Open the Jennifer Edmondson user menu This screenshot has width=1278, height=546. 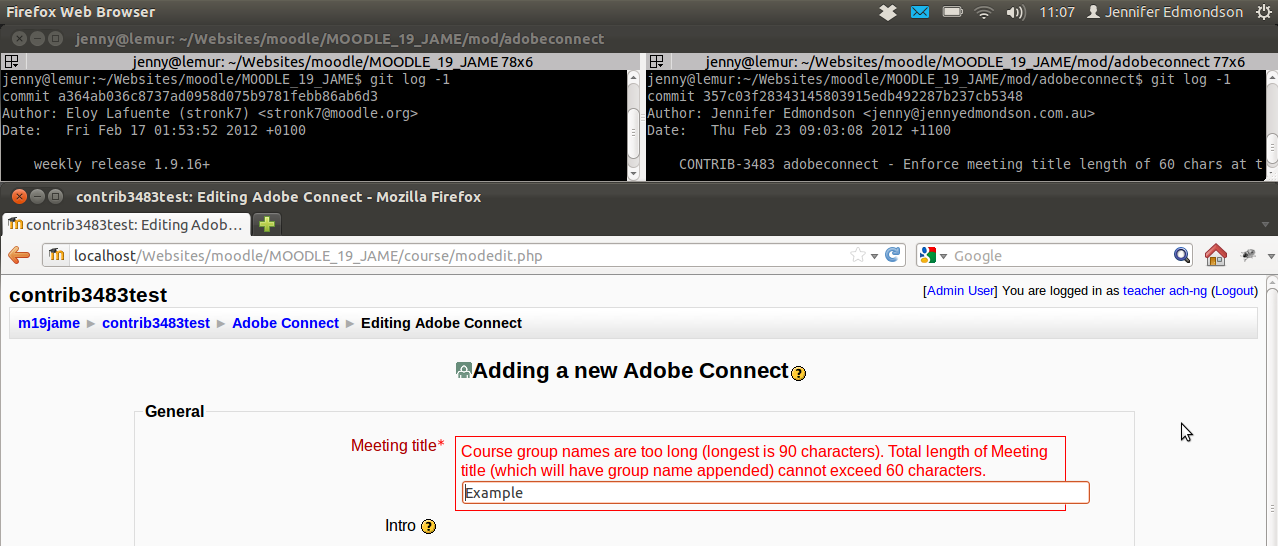[x=1165, y=12]
